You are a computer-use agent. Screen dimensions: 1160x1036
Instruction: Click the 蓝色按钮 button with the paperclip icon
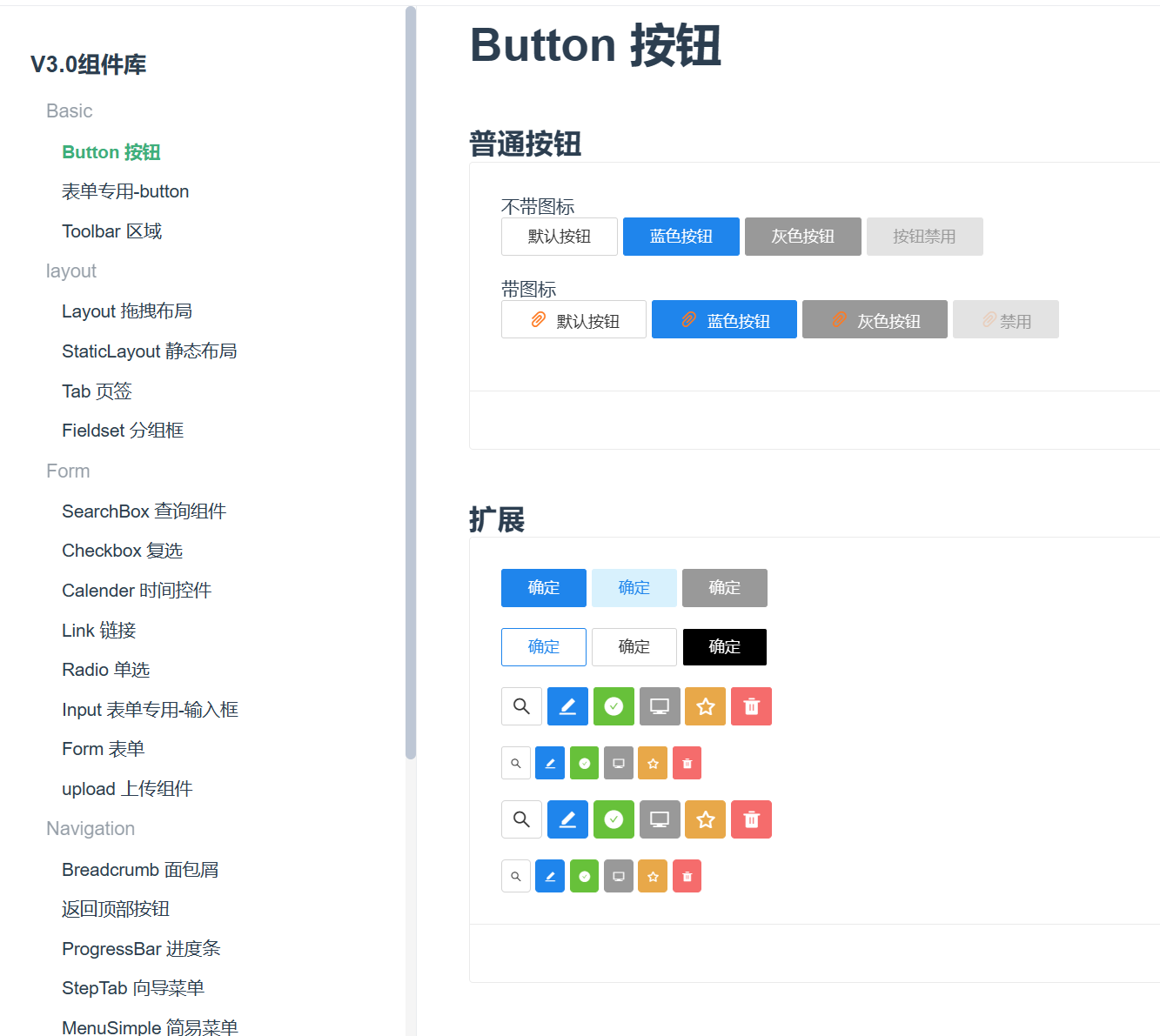(724, 319)
